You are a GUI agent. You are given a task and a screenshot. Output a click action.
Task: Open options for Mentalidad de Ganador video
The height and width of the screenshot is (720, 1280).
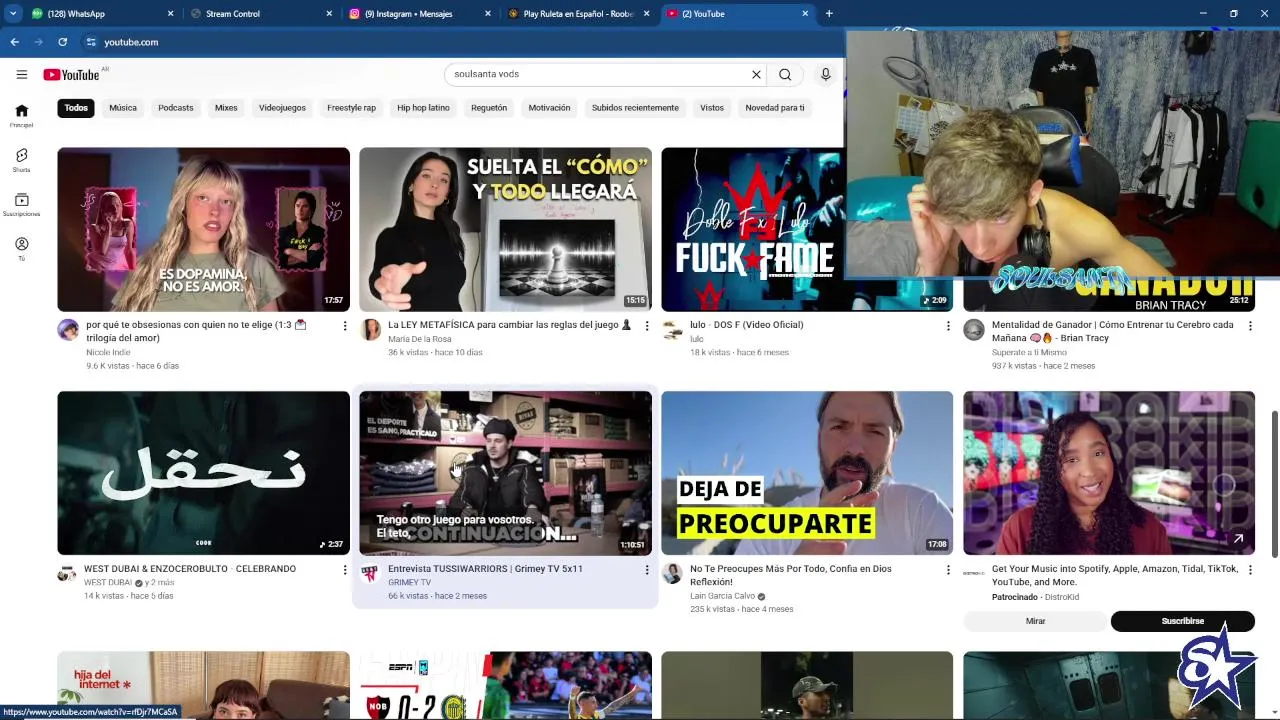click(1250, 326)
